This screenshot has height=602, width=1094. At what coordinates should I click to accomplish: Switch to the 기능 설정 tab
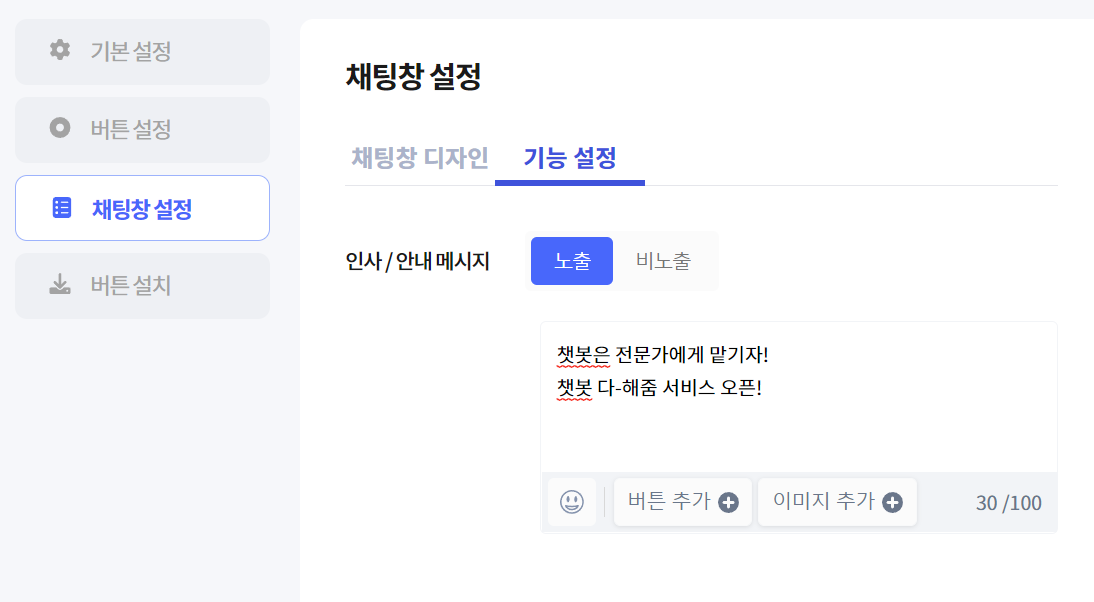[x=570, y=158]
